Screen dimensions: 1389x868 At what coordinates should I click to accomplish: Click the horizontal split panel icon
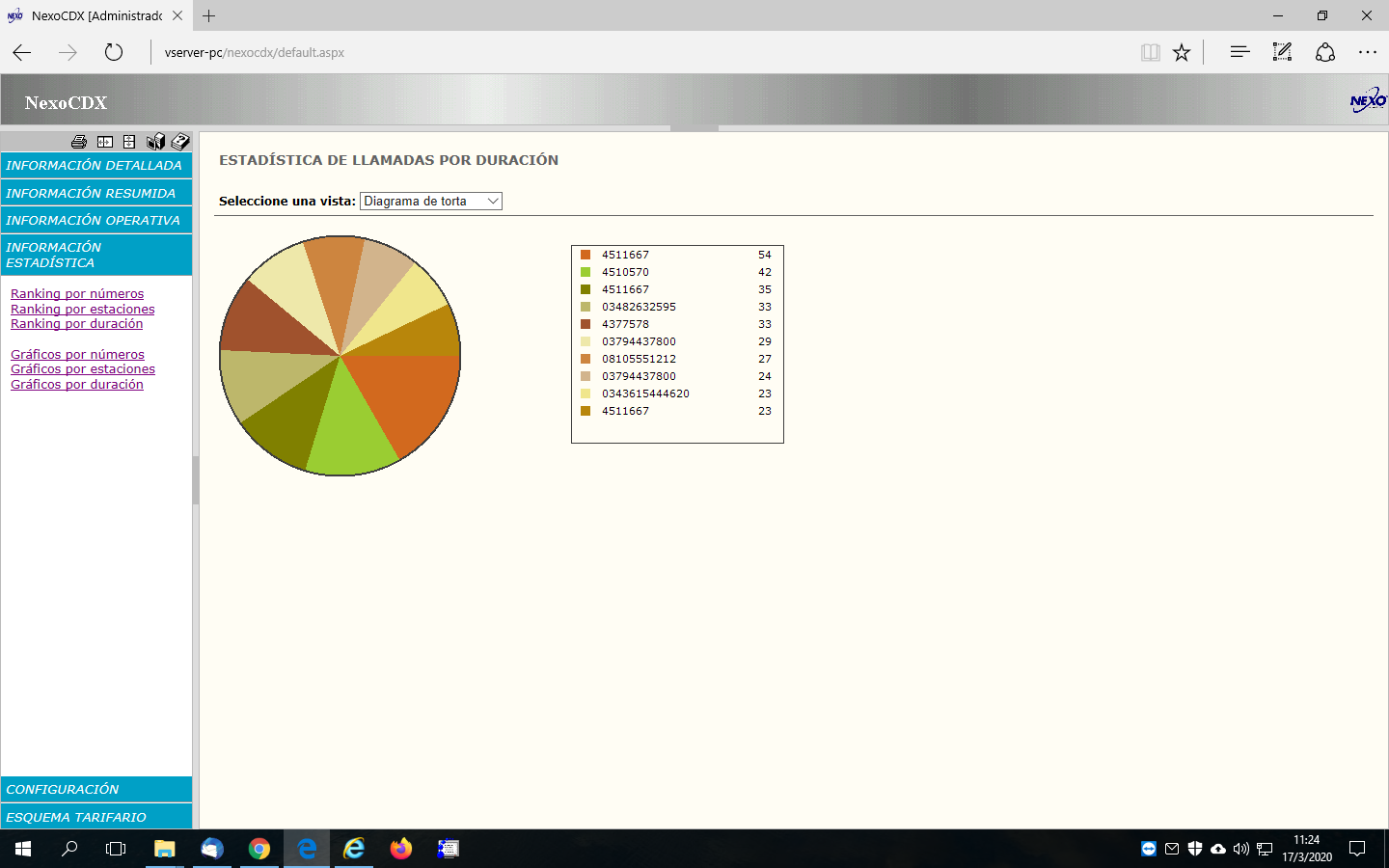coord(105,142)
